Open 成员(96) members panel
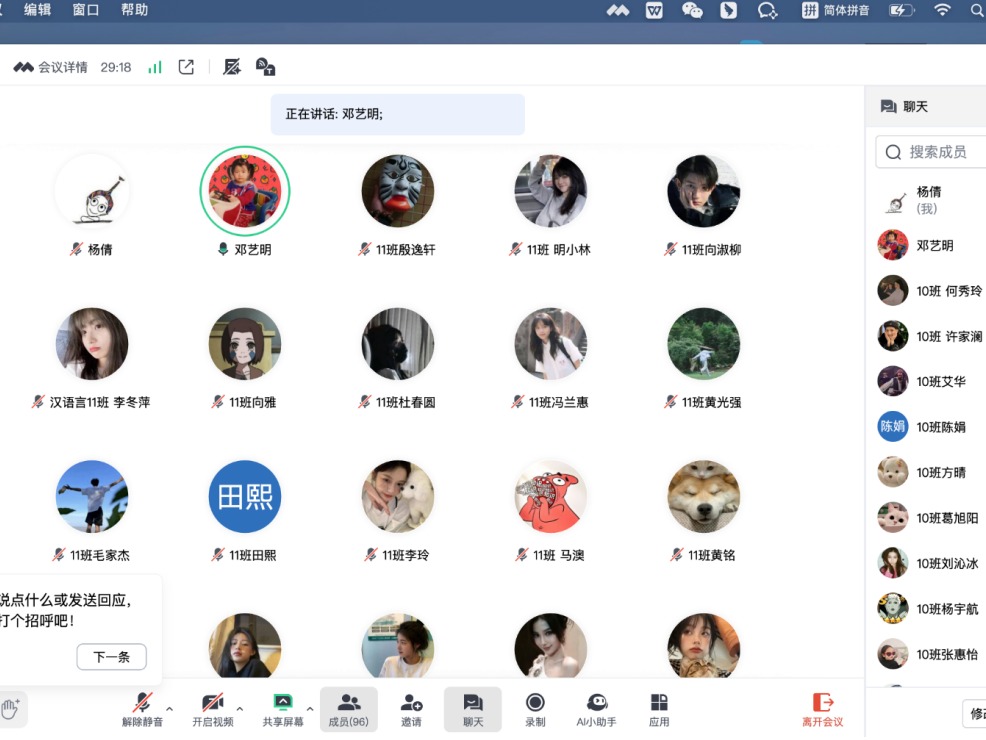Image resolution: width=986 pixels, height=740 pixels. [x=349, y=709]
